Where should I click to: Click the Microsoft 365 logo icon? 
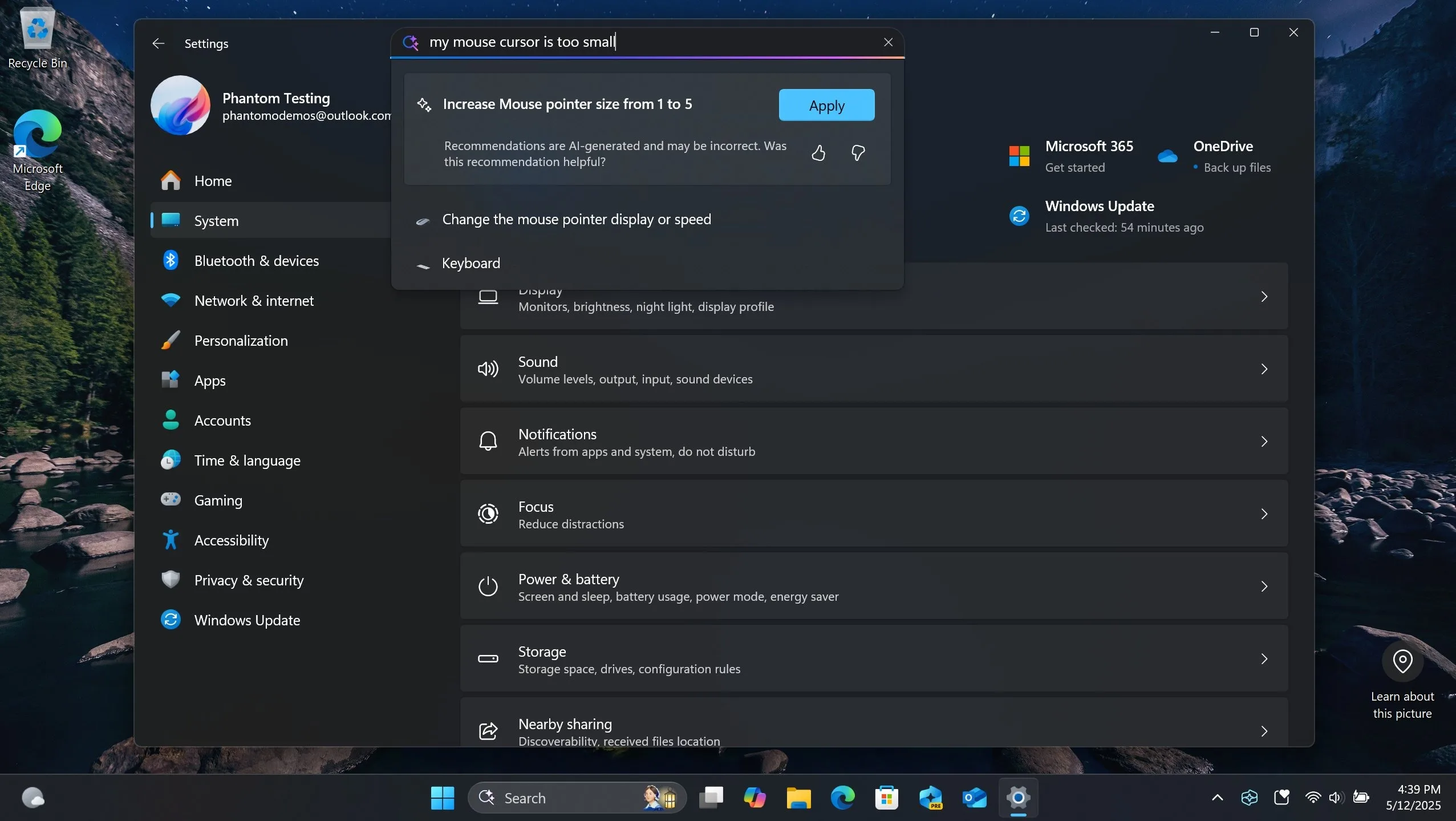[1019, 156]
